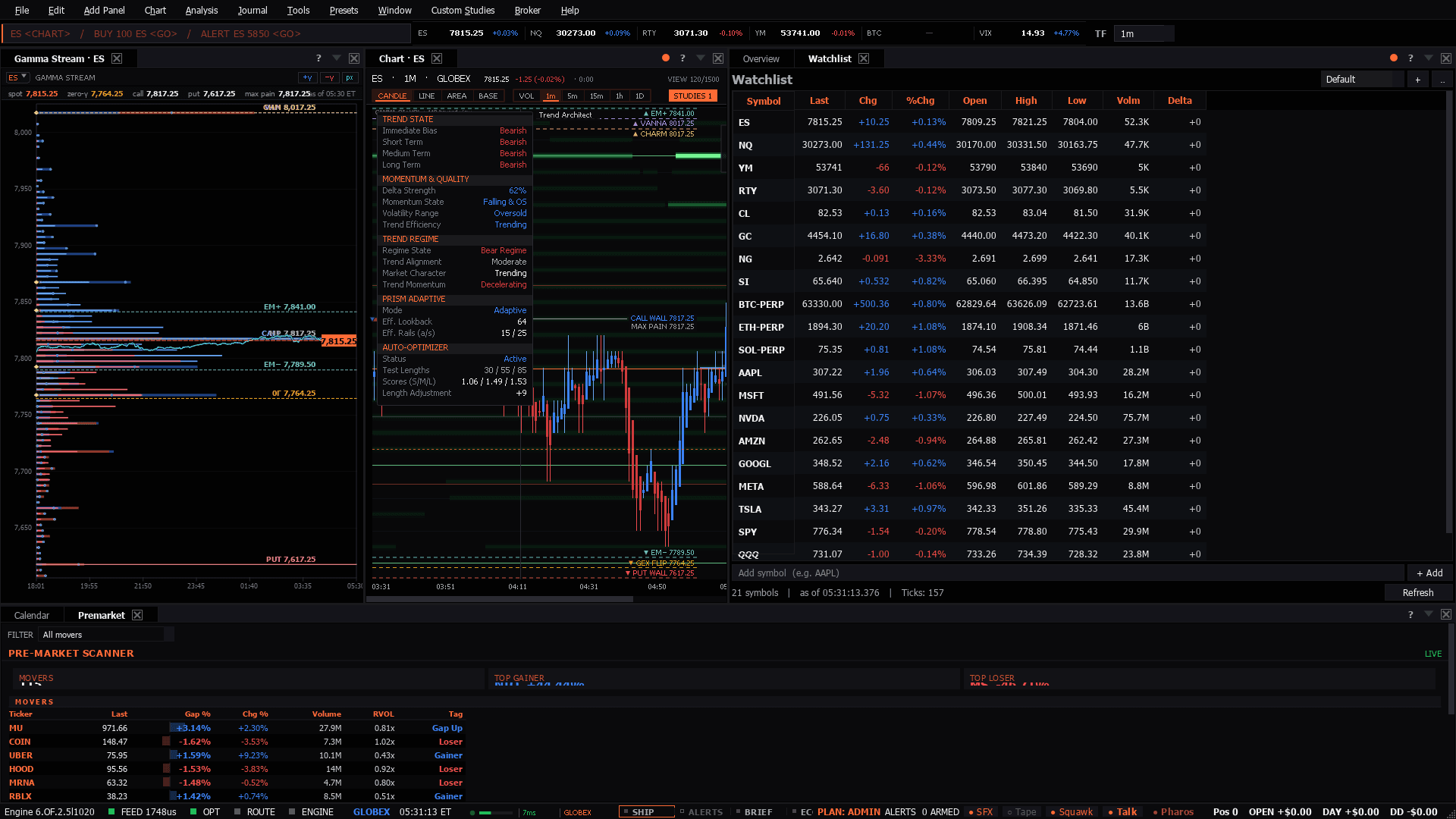Open the Chart panel menu arrow

coord(701,58)
